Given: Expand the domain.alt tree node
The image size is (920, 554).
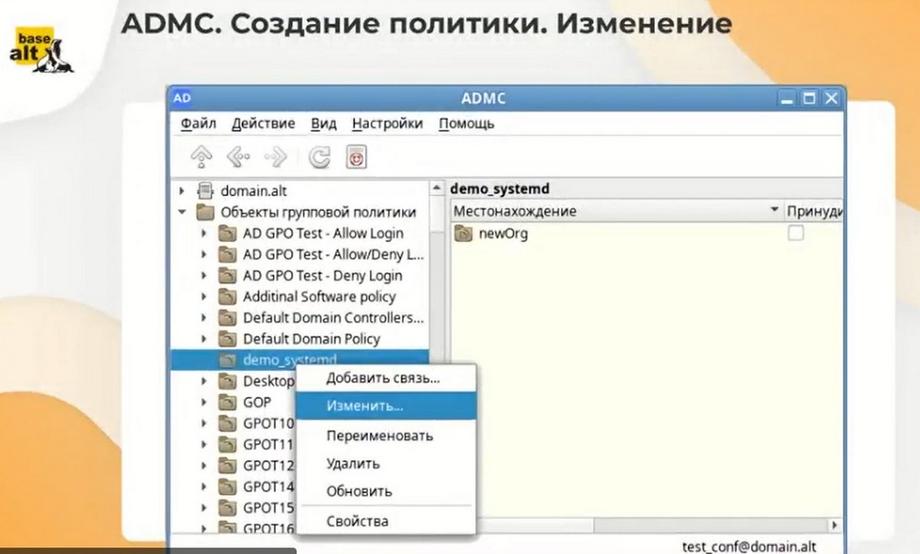Looking at the screenshot, I should (182, 191).
